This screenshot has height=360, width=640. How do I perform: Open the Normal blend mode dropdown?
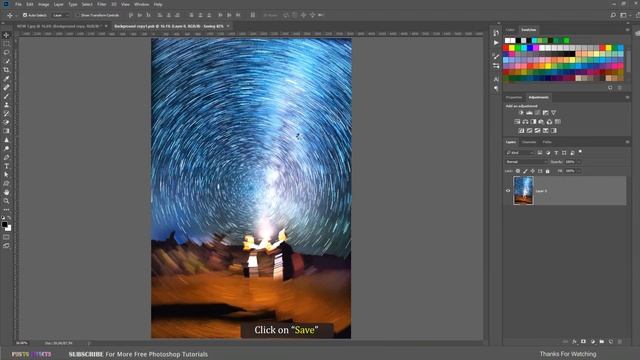pyautogui.click(x=526, y=162)
